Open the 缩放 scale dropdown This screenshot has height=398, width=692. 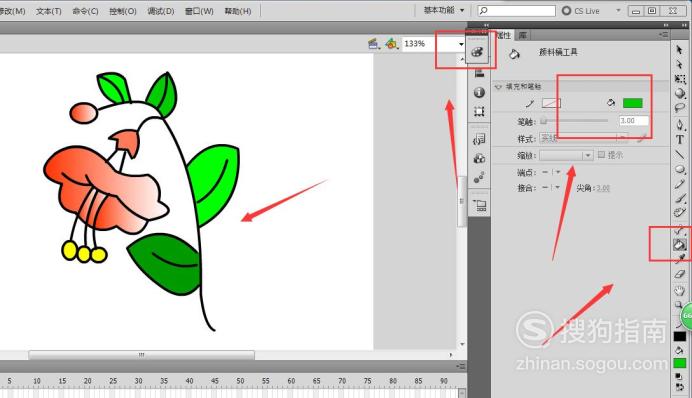[x=566, y=155]
